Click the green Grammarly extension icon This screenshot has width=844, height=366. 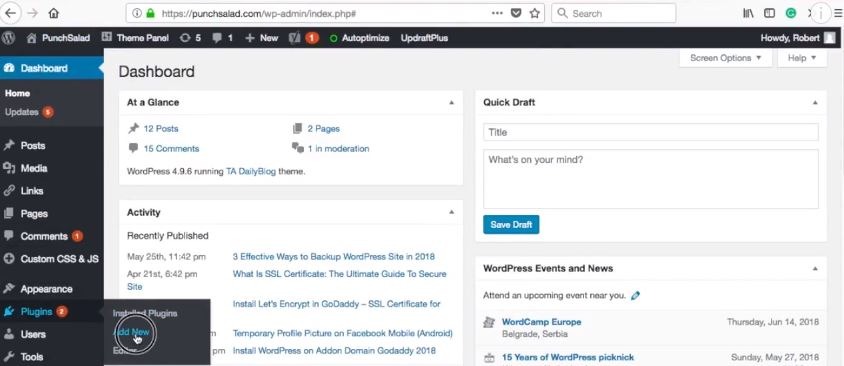(x=791, y=13)
